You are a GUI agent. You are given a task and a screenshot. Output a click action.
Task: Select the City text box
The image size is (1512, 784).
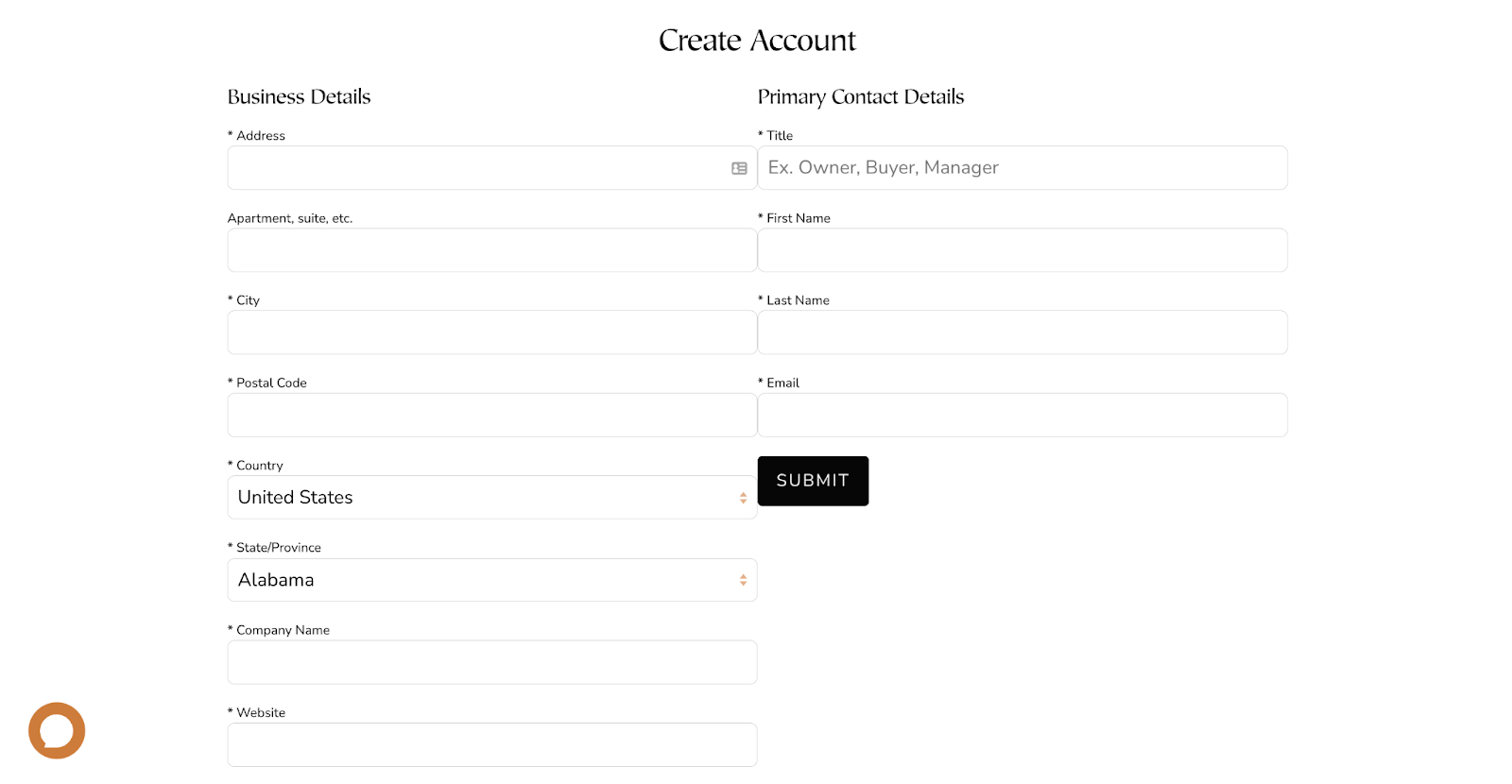point(491,332)
